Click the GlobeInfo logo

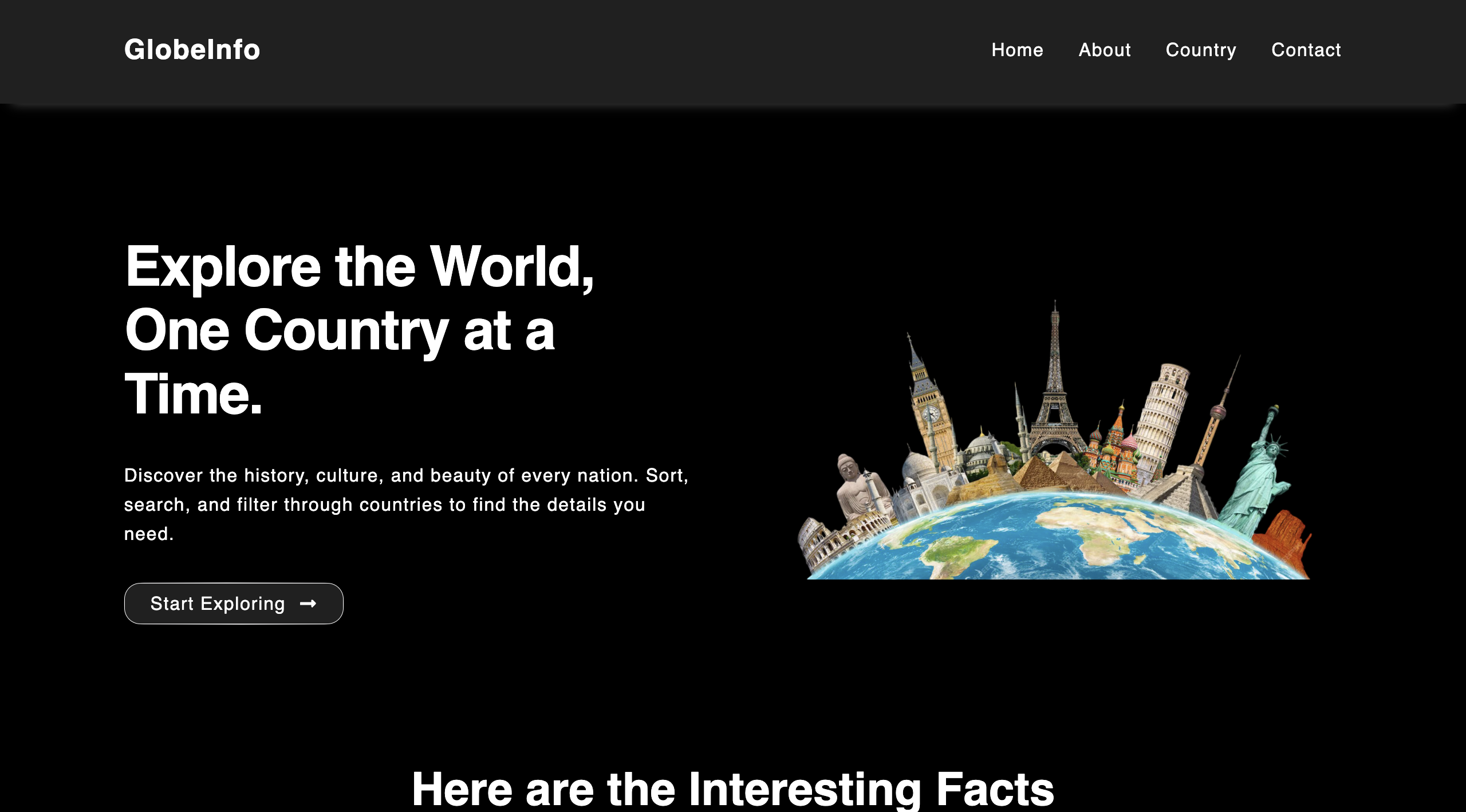[x=192, y=50]
